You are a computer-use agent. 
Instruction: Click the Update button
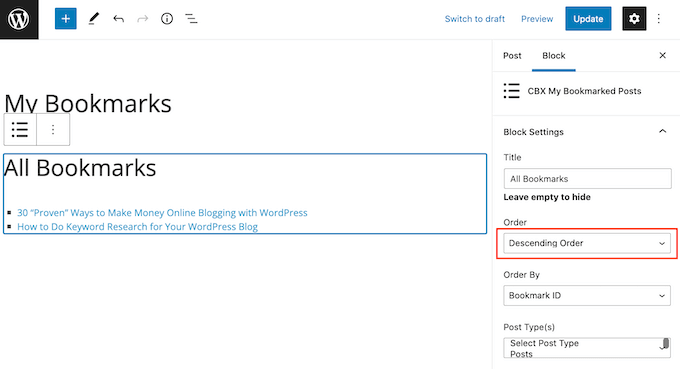[588, 19]
